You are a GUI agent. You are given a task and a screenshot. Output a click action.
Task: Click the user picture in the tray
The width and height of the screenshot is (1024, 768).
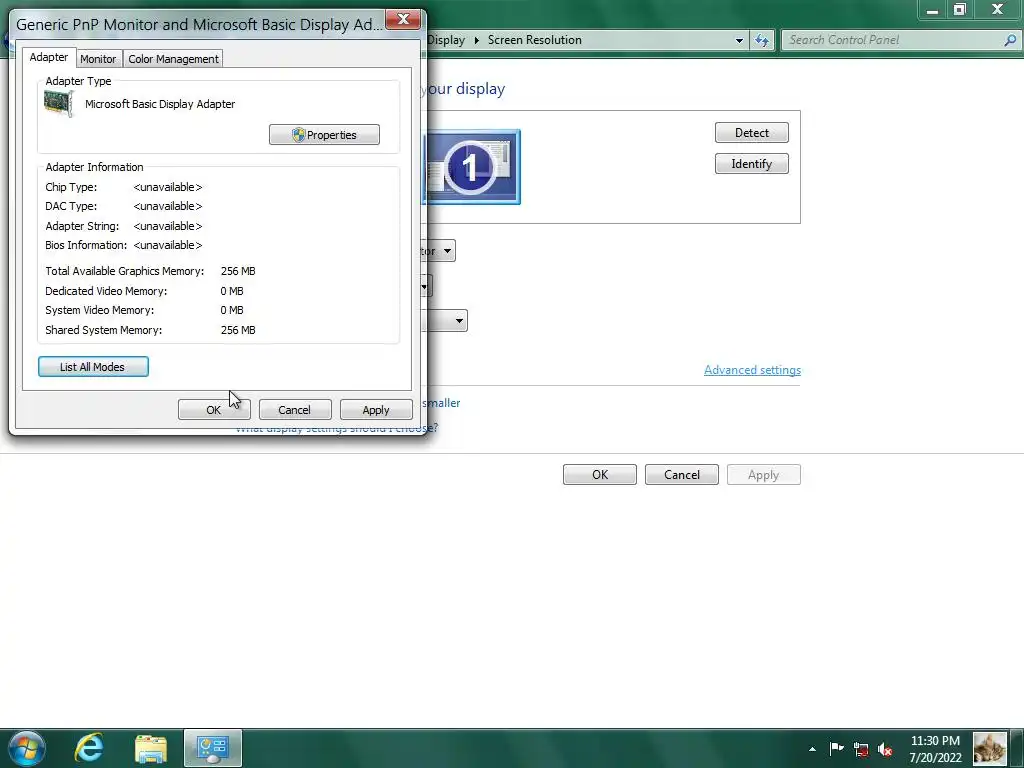(x=989, y=748)
